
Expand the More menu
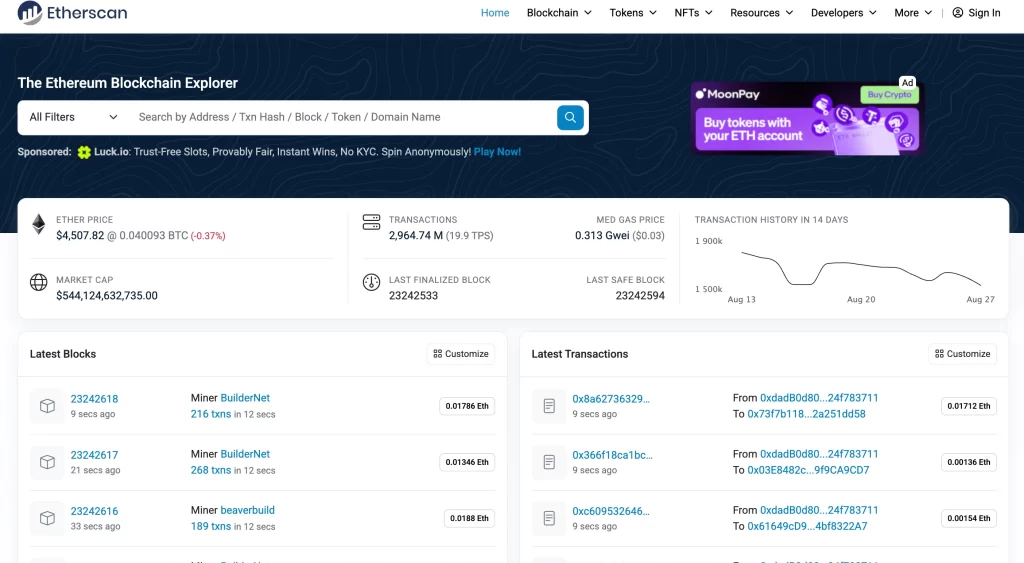click(x=913, y=12)
